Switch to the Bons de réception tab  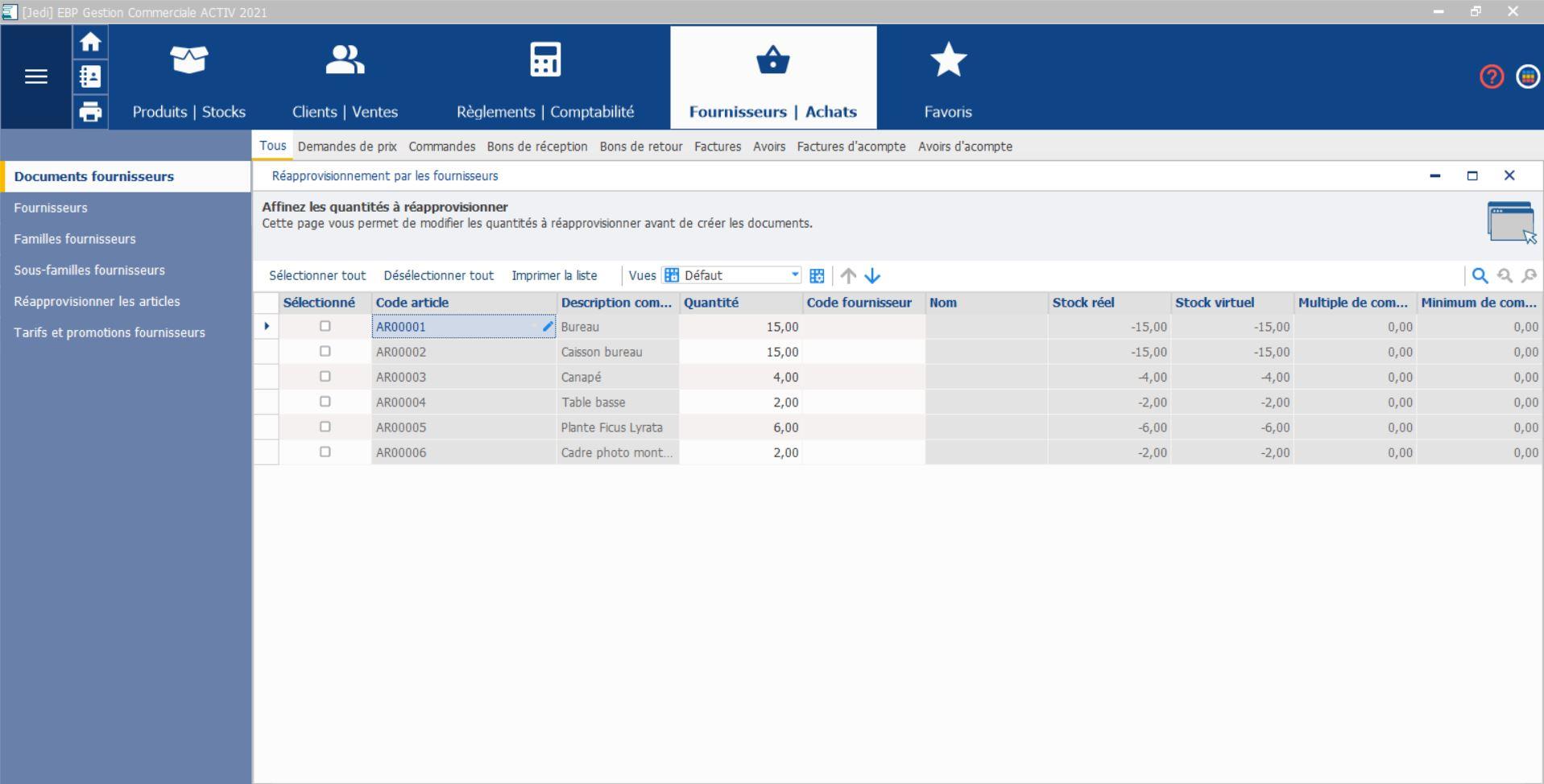[537, 146]
